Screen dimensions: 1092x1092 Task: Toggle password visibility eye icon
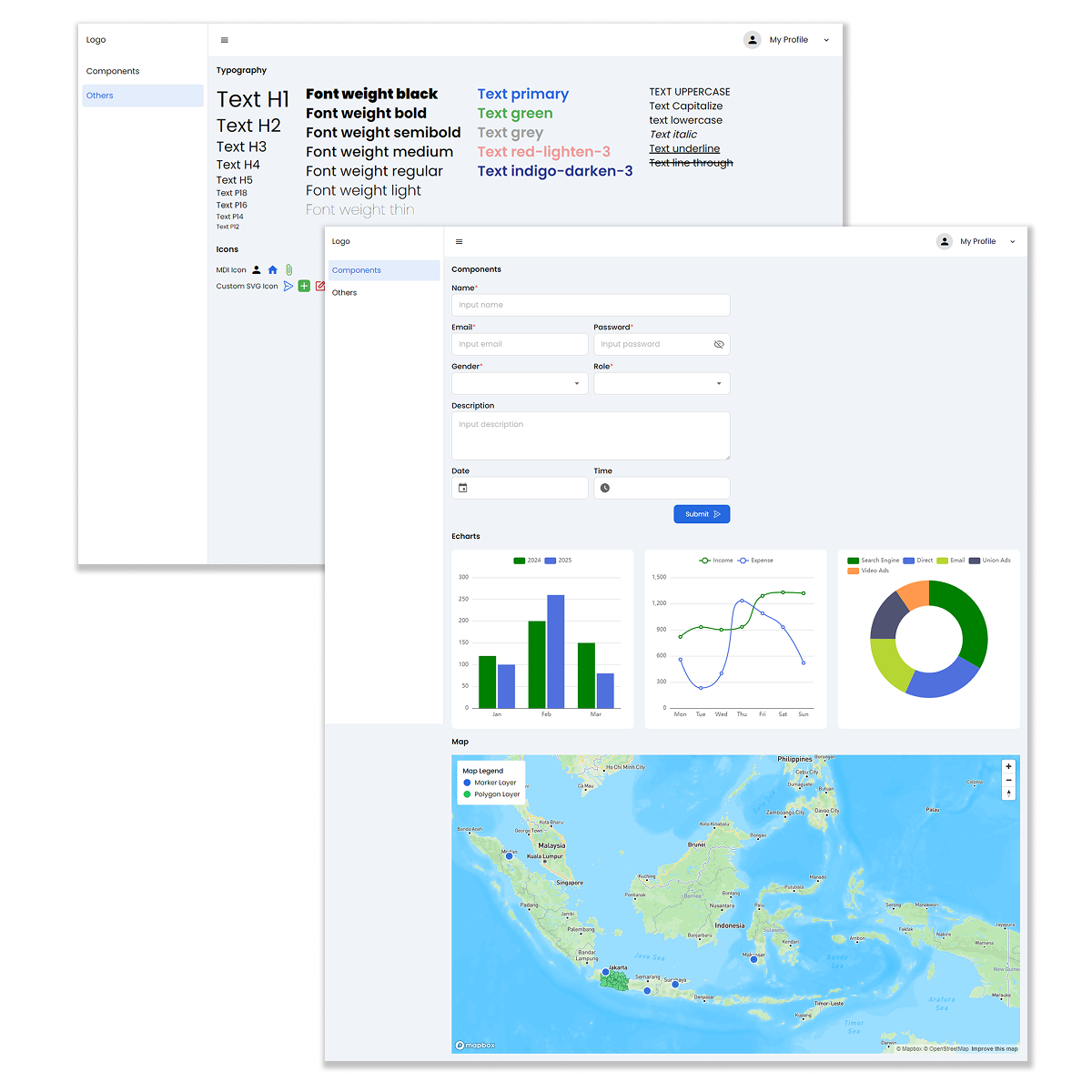719,345
